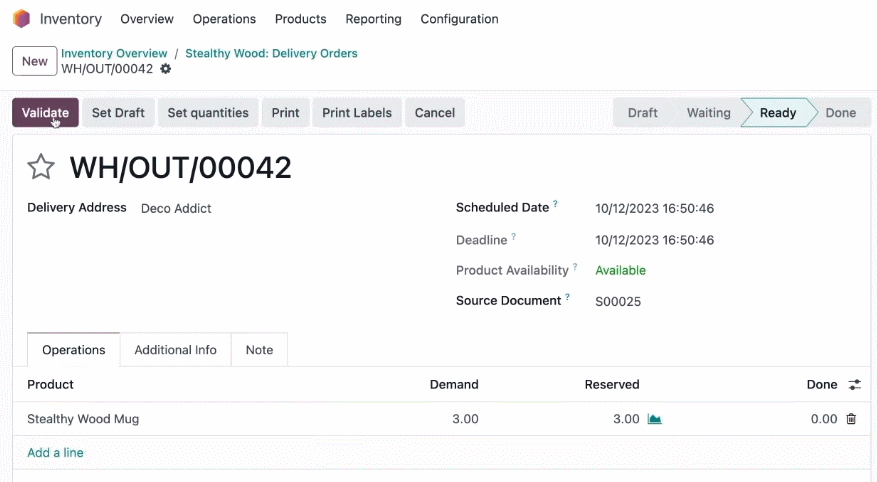Screen dimensions: 877x482
Task: Open column settings icon next to Done
Action: [855, 385]
